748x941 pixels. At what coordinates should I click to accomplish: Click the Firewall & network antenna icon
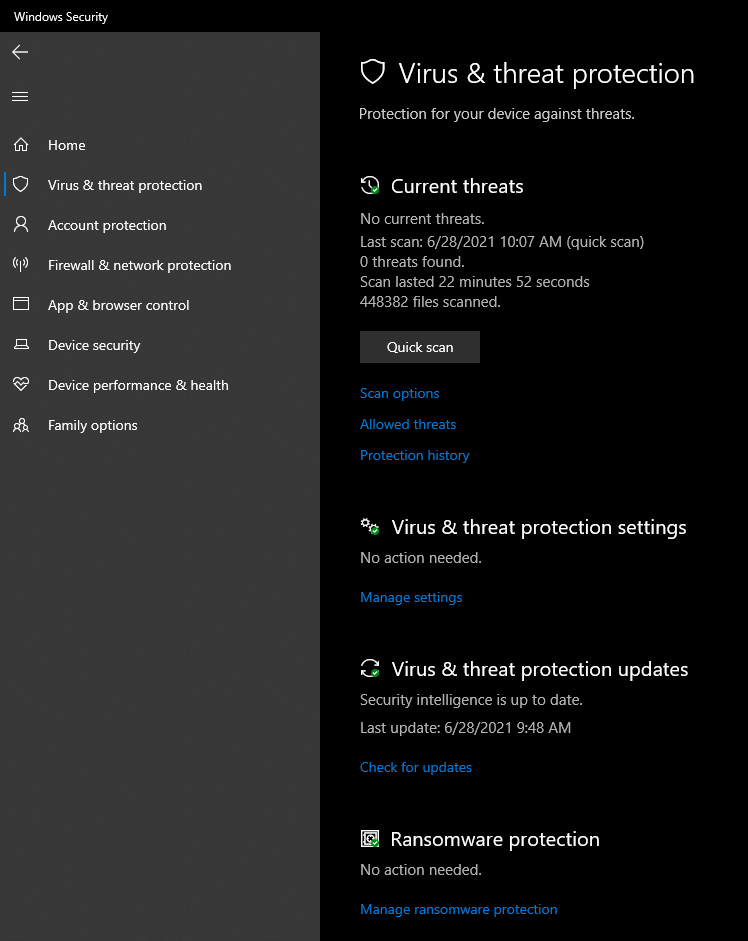pos(20,265)
